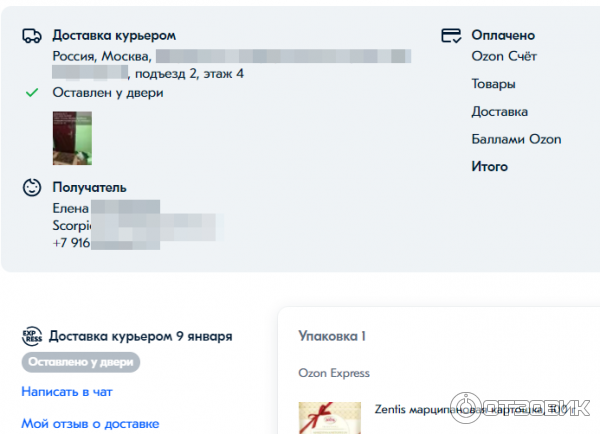This screenshot has width=600, height=434.
Task: Open the delivery photo thumbnail at the door
Action: [72, 138]
